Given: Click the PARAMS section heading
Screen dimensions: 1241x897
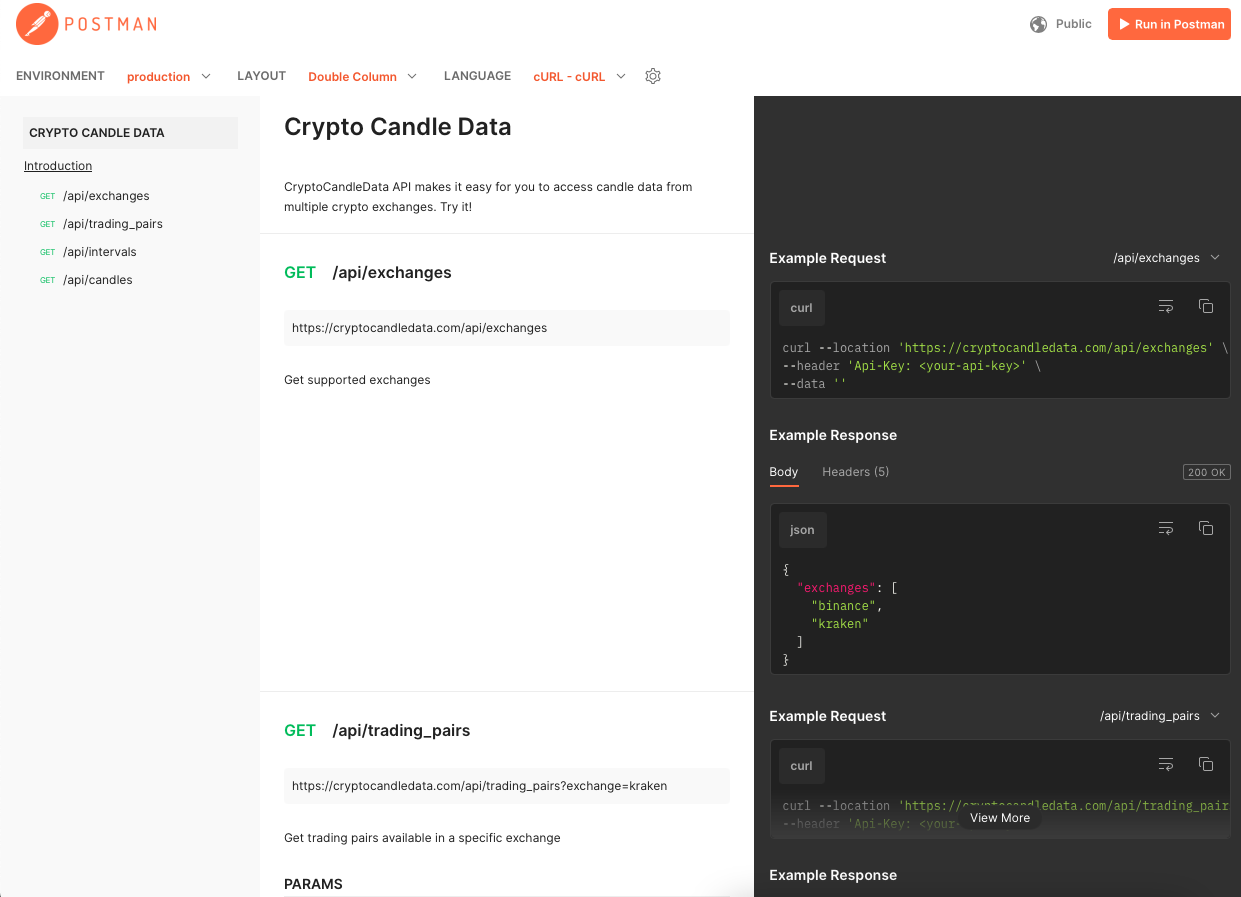Looking at the screenshot, I should pos(313,884).
